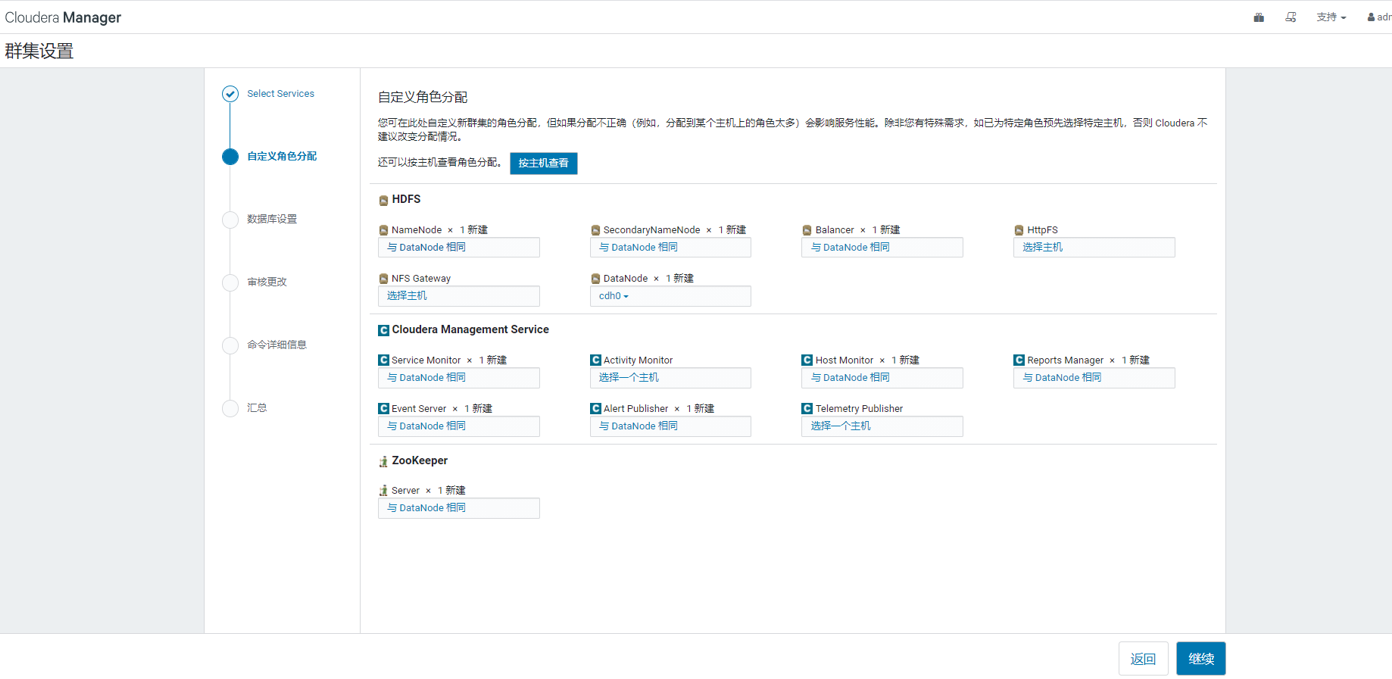Screen dimensions: 1392x679
Task: Select the 审核更改 step
Action: point(267,282)
